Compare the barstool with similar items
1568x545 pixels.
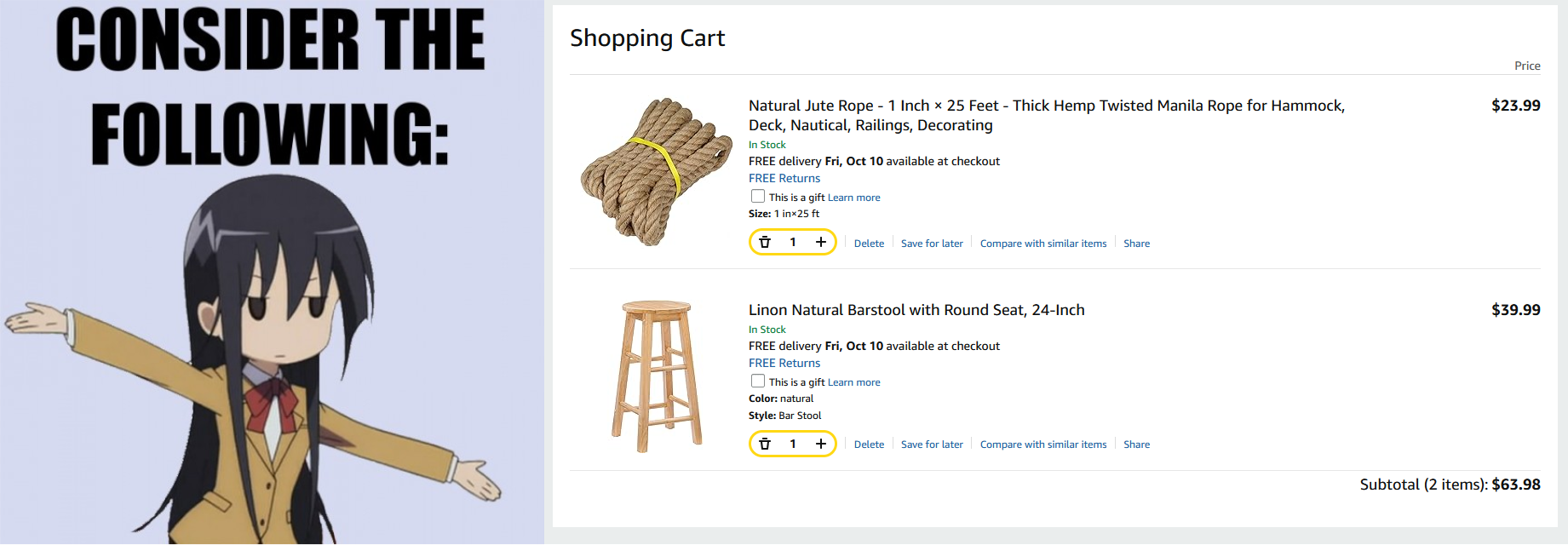tap(1043, 445)
